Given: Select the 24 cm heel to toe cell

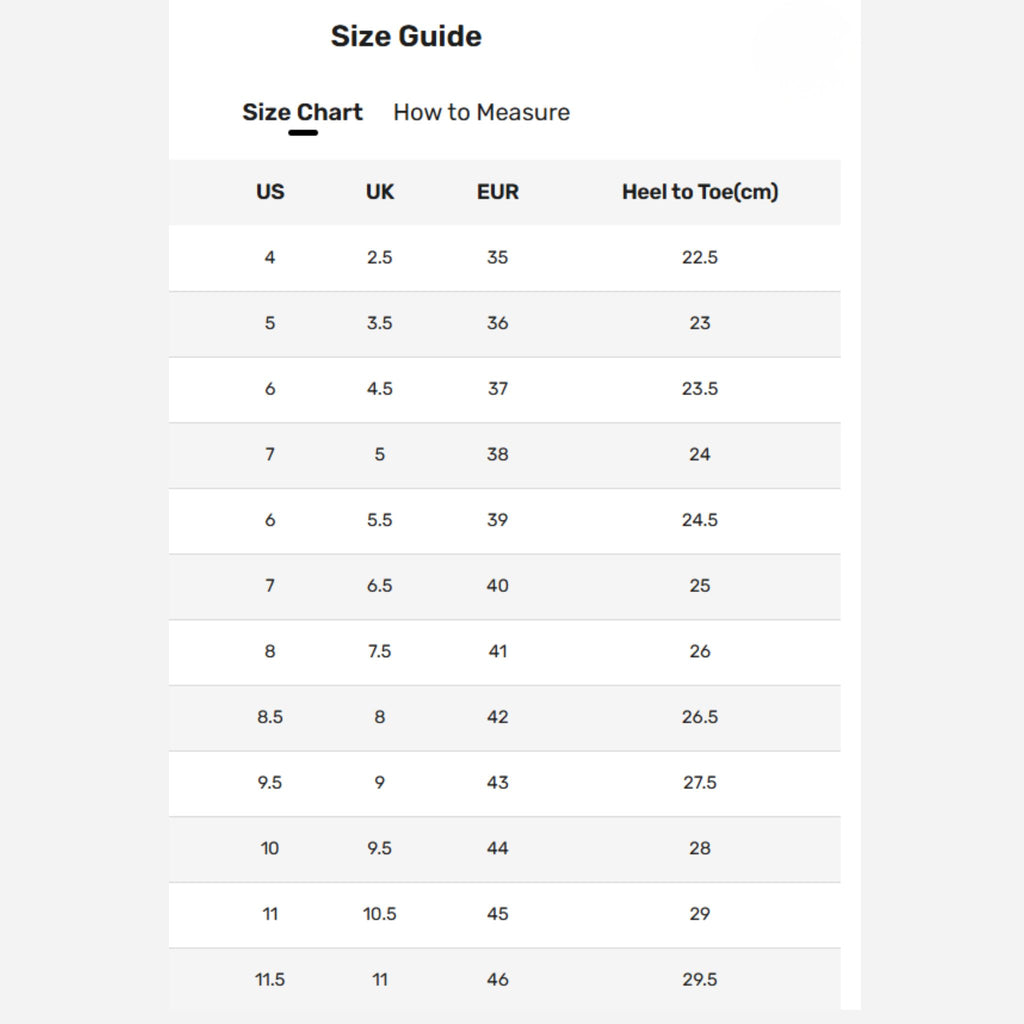Looking at the screenshot, I should [x=700, y=454].
